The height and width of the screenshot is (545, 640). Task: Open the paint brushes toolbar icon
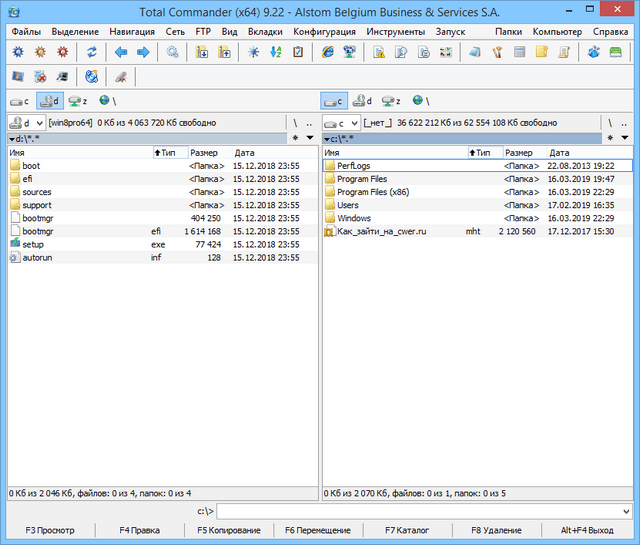pos(497,52)
